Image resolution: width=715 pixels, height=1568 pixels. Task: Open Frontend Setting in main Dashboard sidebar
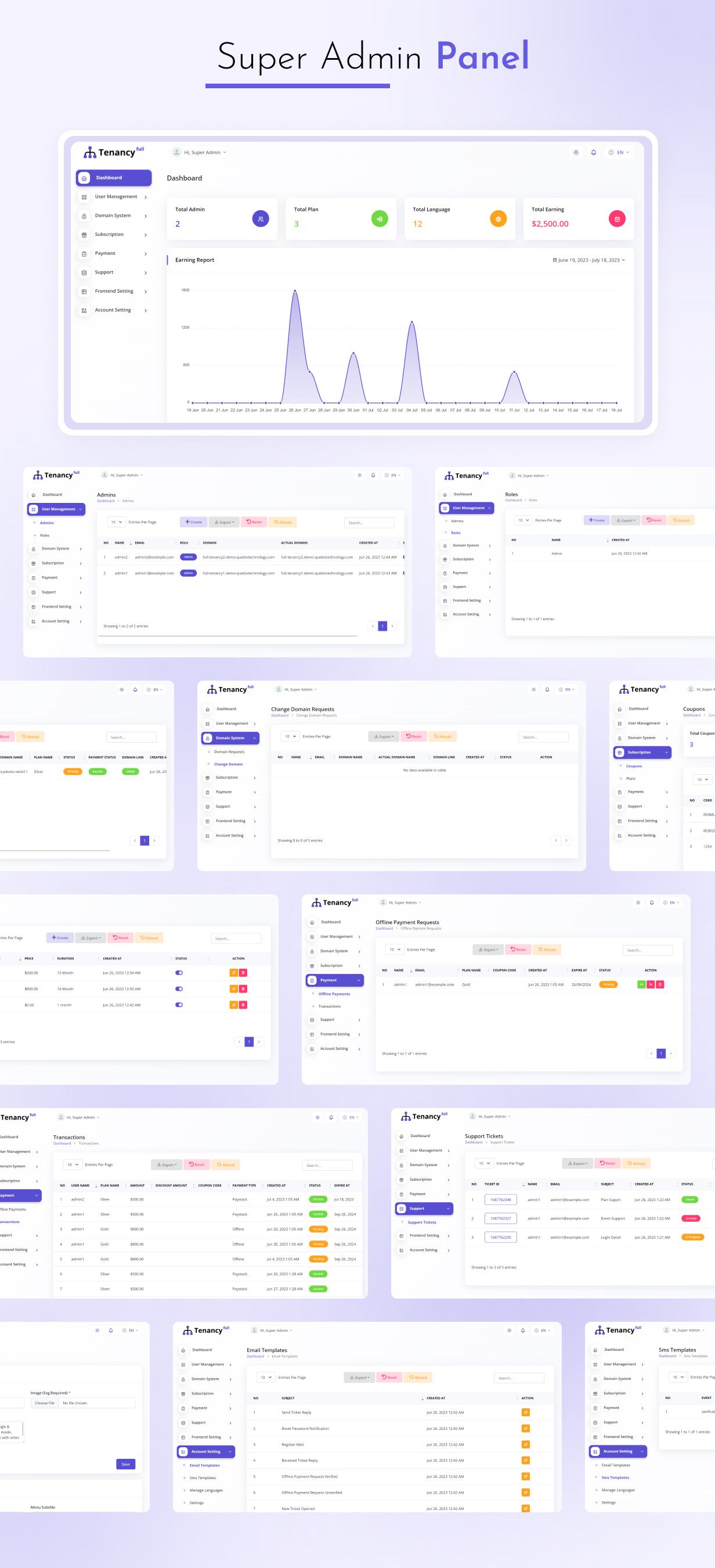(114, 291)
